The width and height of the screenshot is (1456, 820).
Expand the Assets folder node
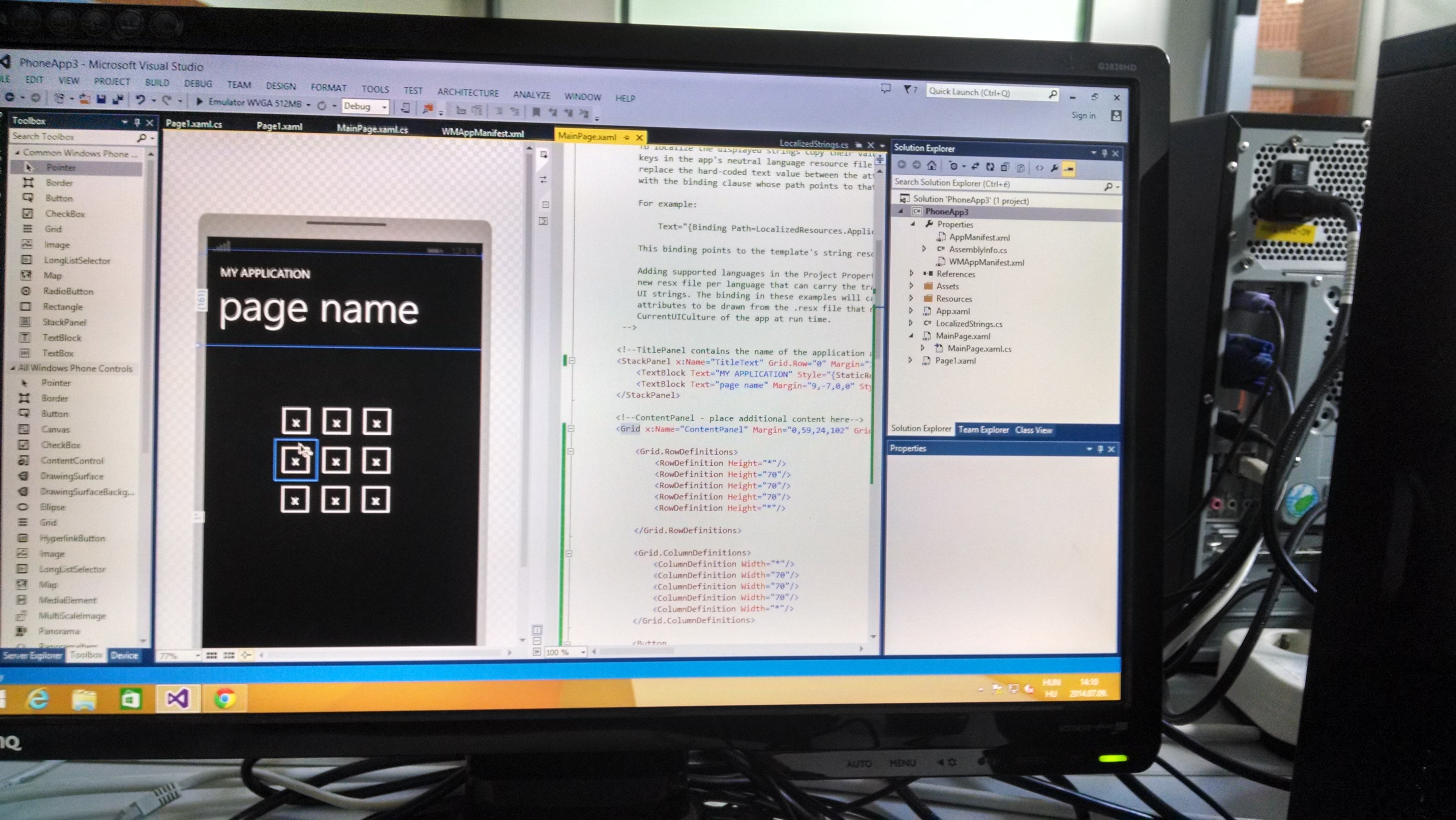(x=911, y=286)
